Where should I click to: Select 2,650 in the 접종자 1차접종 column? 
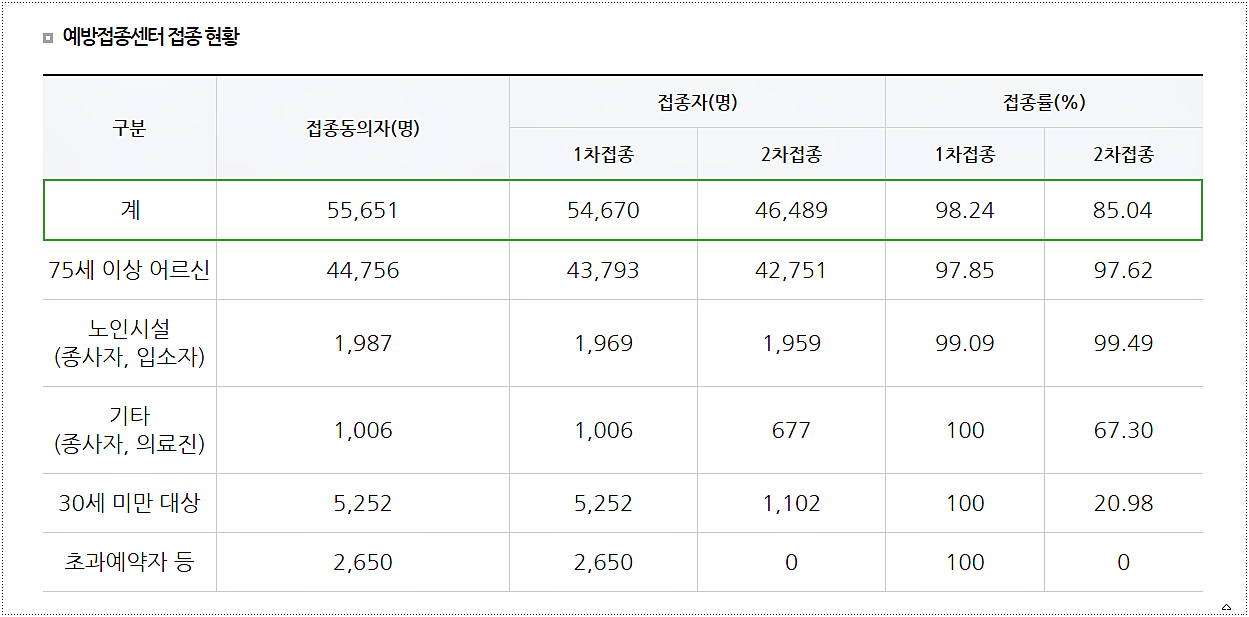(x=603, y=563)
